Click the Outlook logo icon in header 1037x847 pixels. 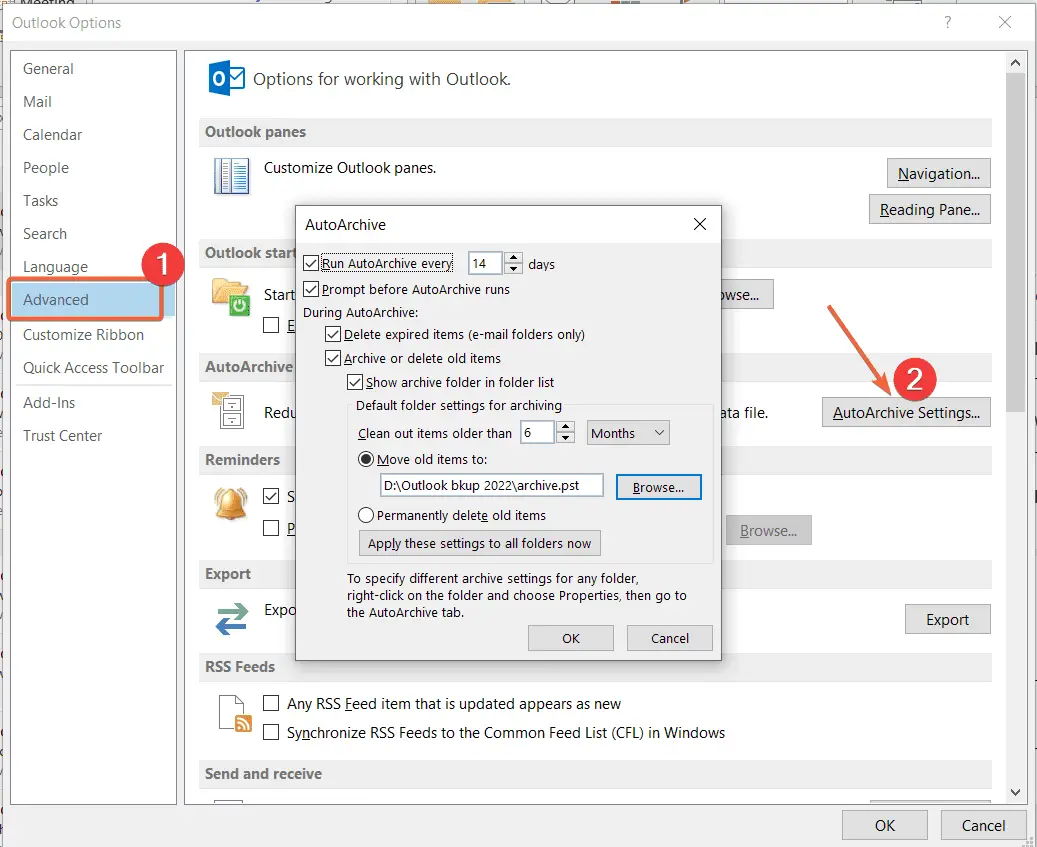(226, 78)
